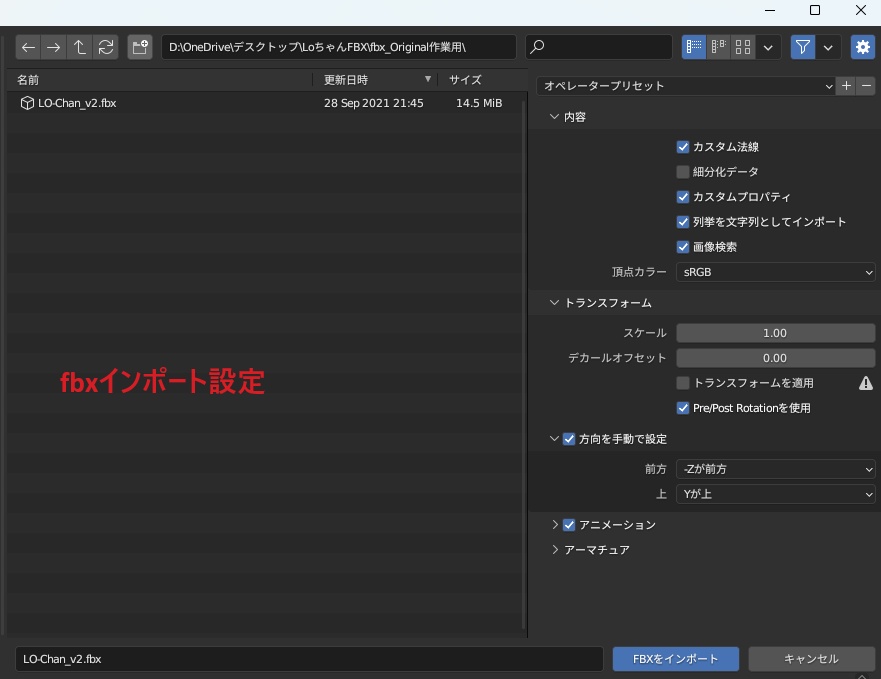Uncheck the 画像検索 checkbox
Viewport: 881px width, 679px height.
pos(683,246)
